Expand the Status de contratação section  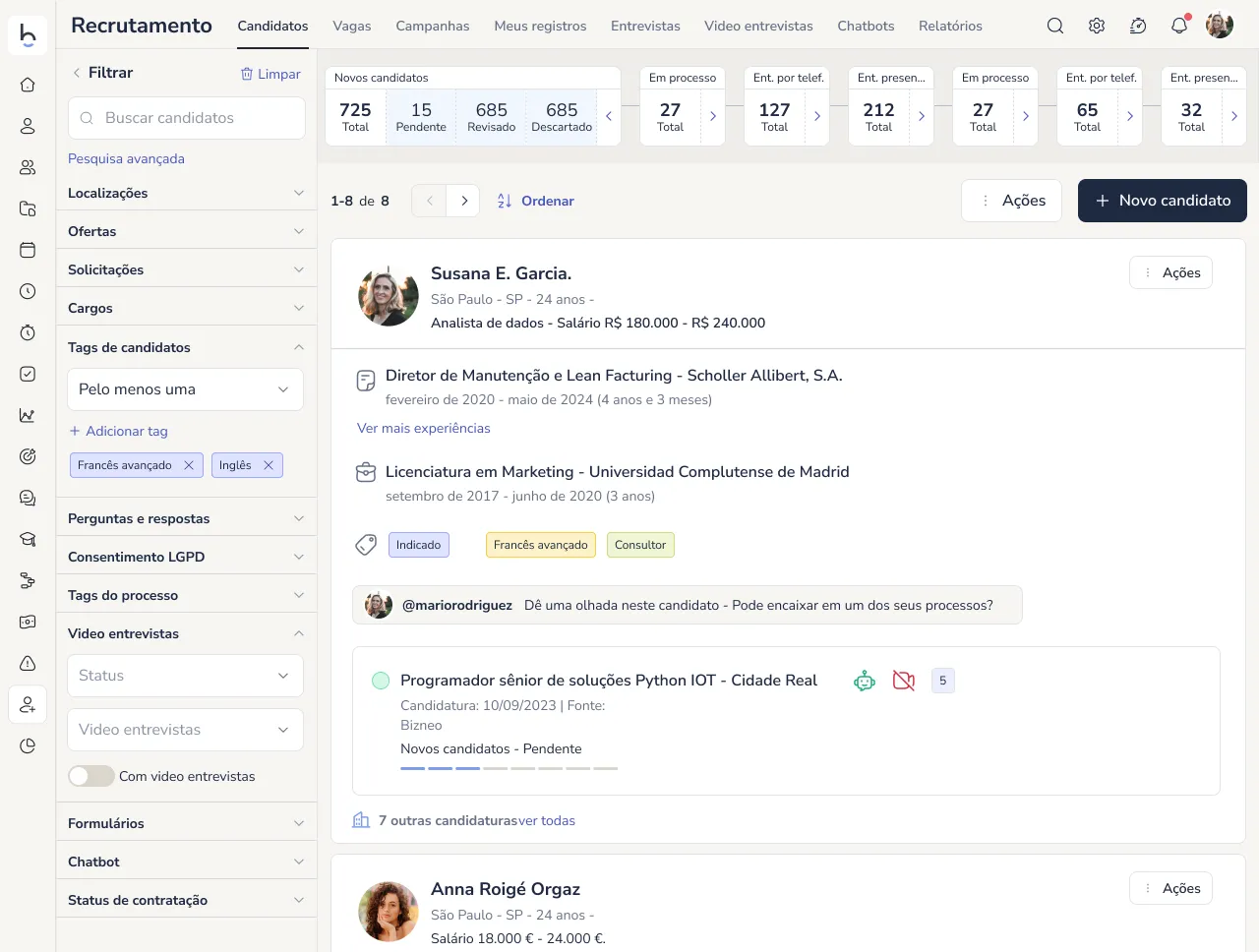(x=186, y=900)
